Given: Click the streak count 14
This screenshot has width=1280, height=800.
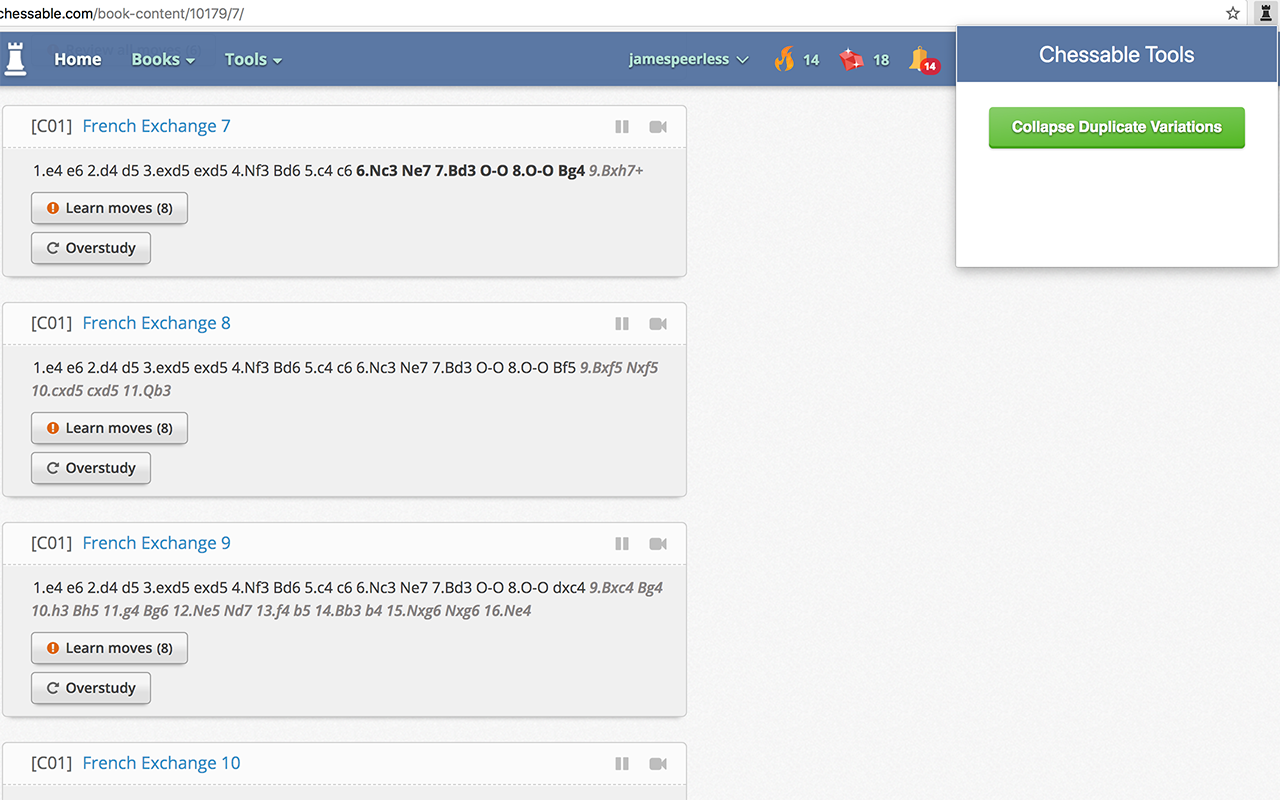Looking at the screenshot, I should (811, 60).
